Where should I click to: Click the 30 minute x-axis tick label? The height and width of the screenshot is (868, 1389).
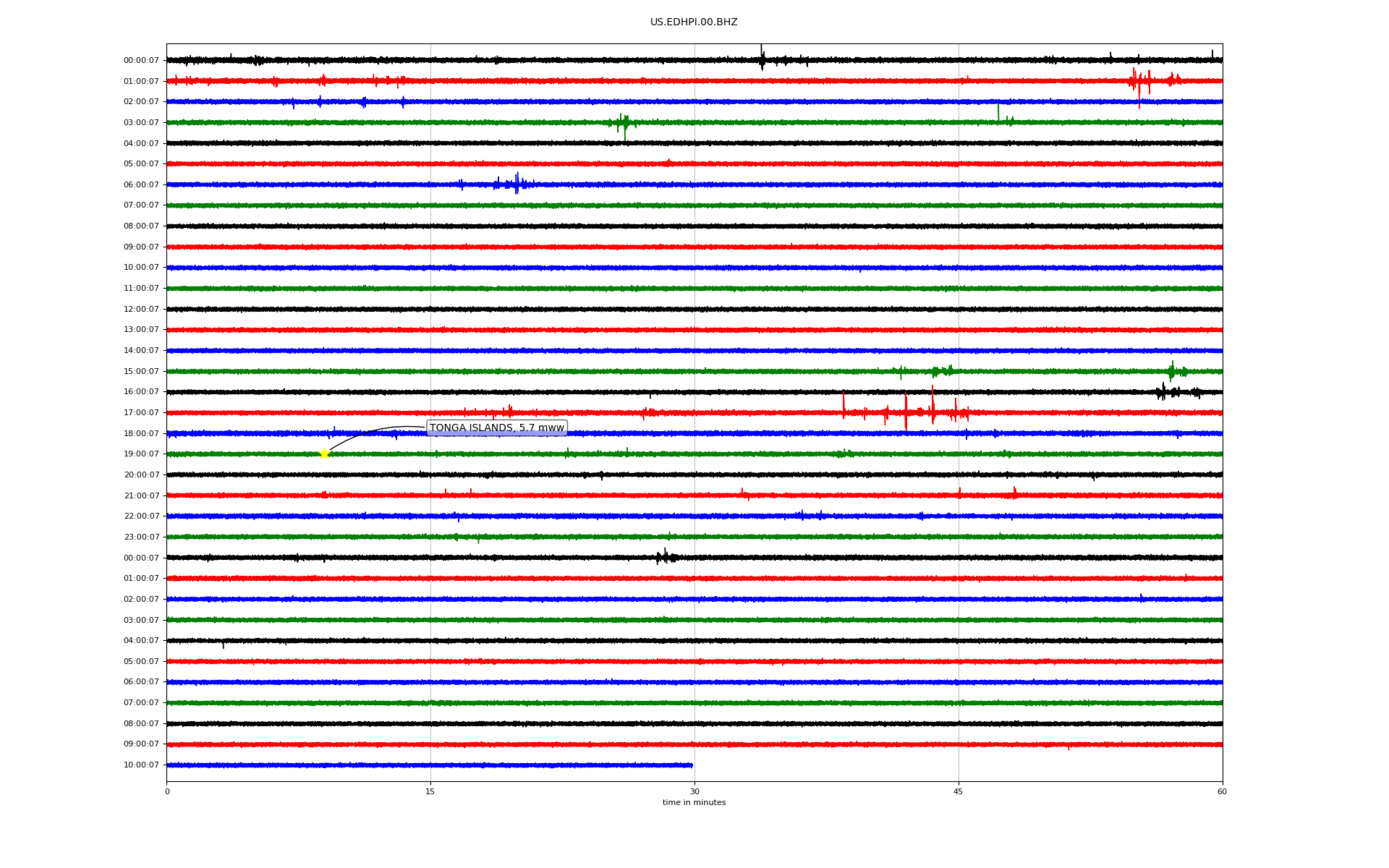tap(694, 791)
